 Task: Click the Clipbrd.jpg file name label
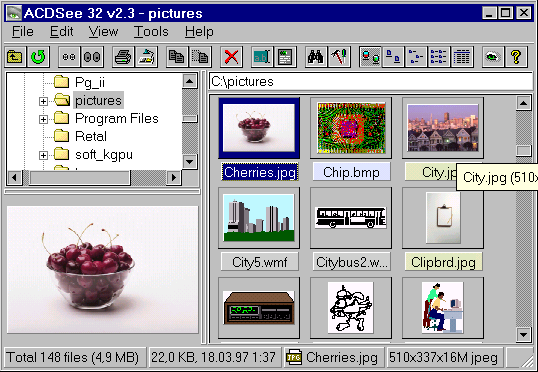[443, 262]
